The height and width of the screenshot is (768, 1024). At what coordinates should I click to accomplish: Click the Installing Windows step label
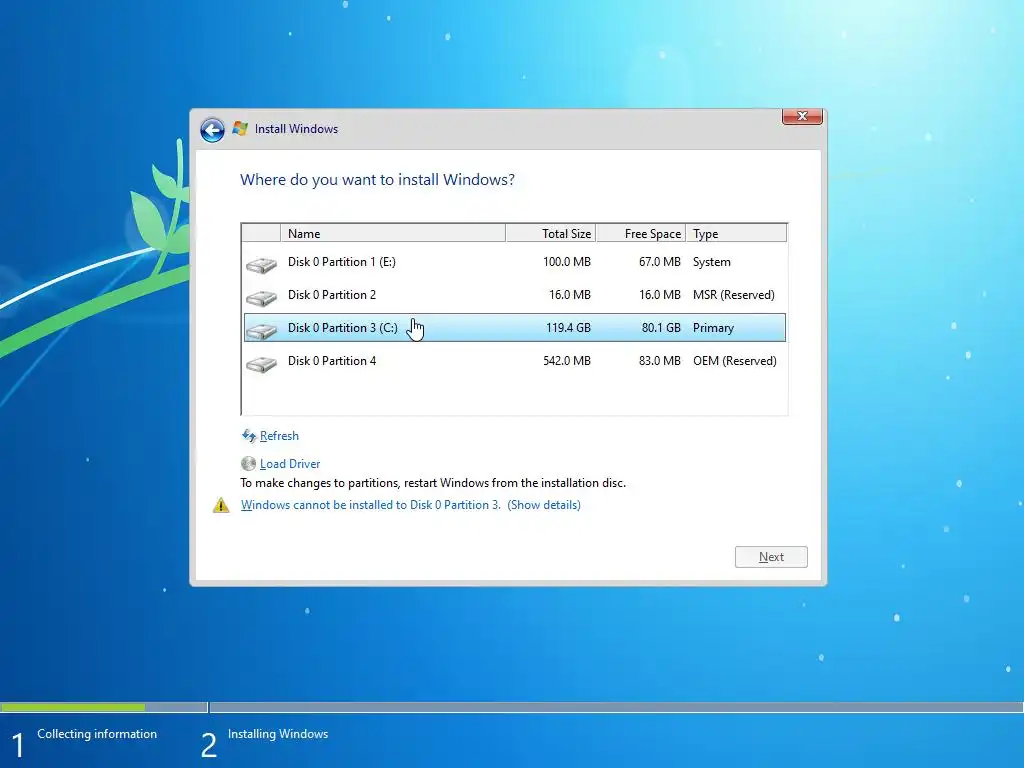click(278, 734)
